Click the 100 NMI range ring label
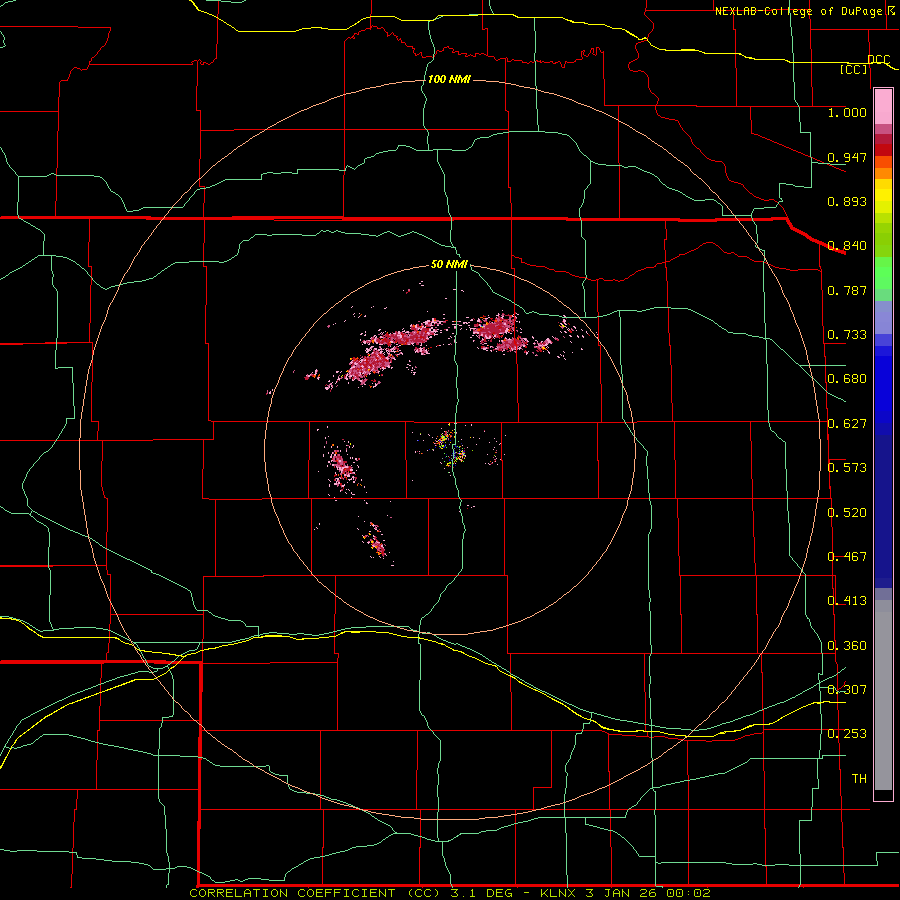Viewport: 900px width, 900px height. click(x=449, y=79)
